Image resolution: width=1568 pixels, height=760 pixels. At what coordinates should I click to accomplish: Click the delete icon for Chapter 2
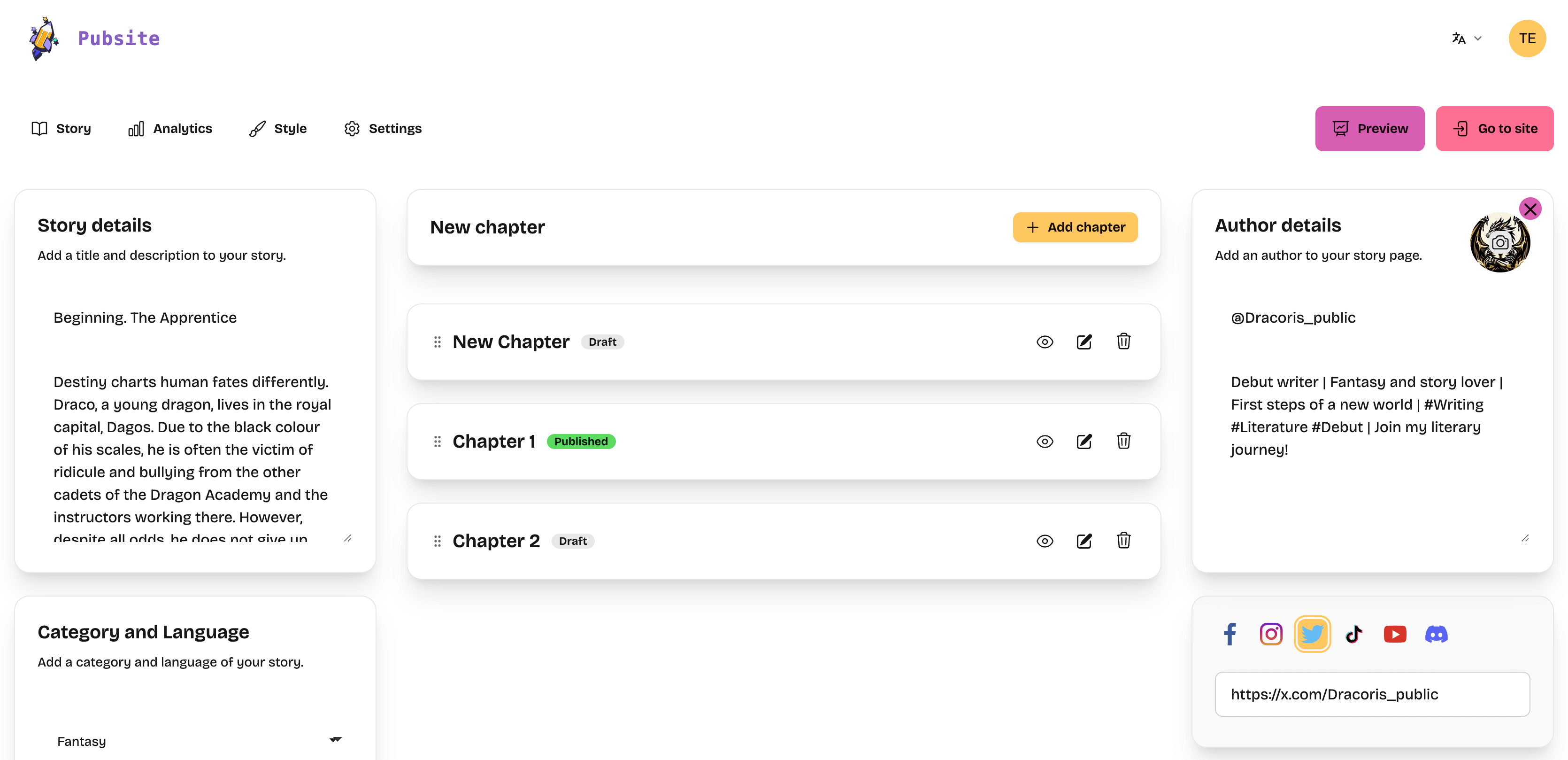point(1123,540)
